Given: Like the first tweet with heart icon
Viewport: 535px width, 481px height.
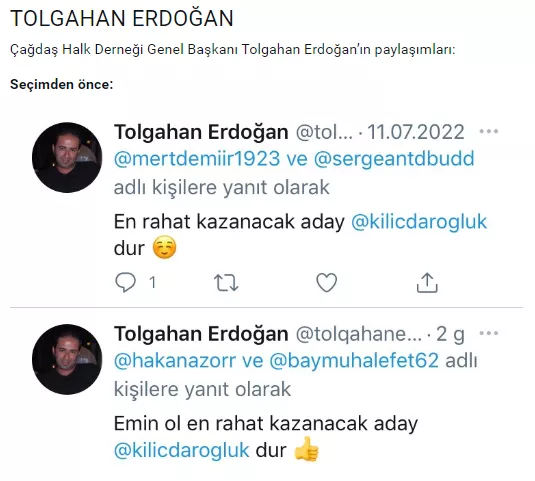Looking at the screenshot, I should tap(327, 283).
